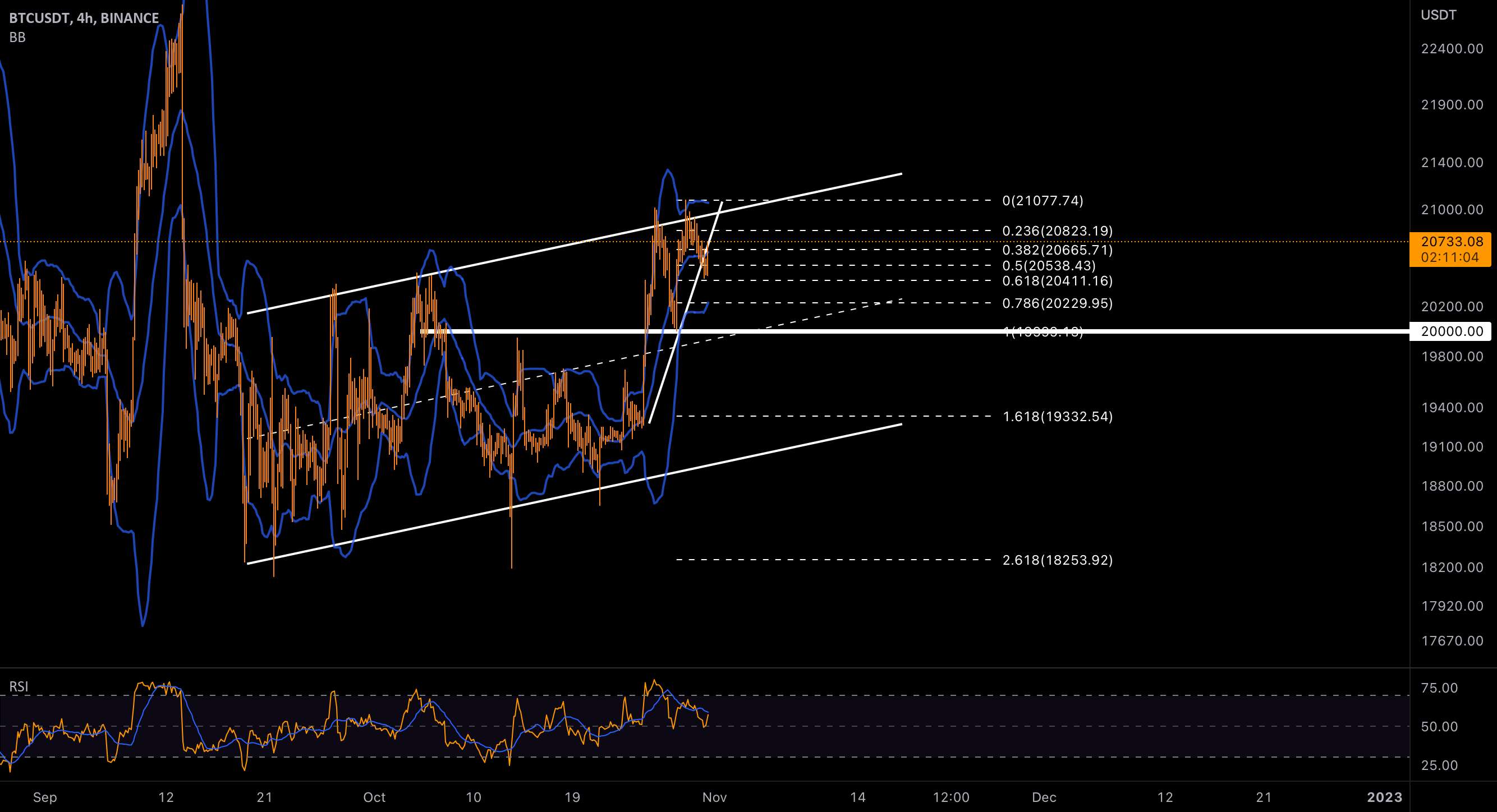Click the current price tag 20733.08

tap(1452, 242)
